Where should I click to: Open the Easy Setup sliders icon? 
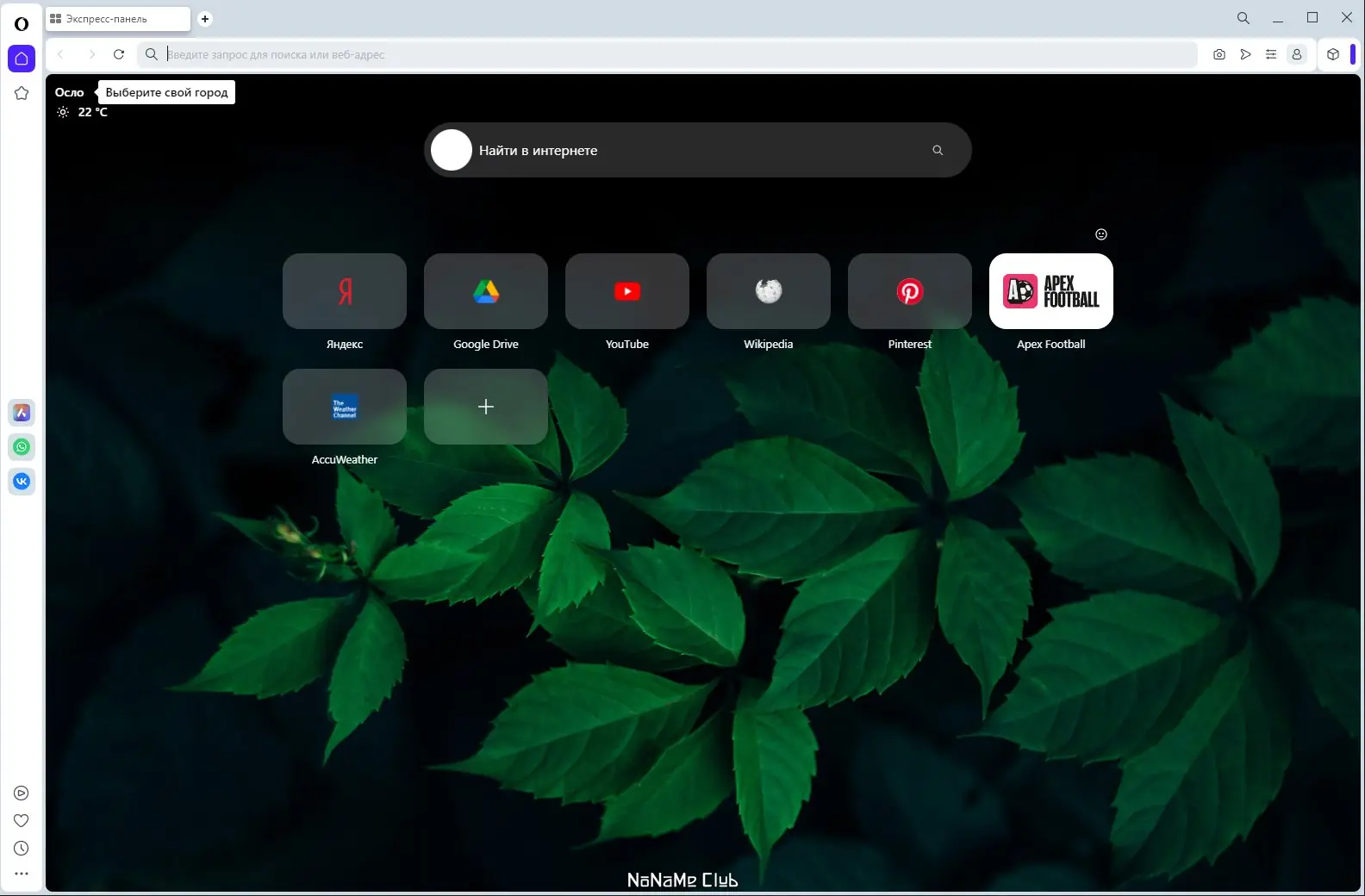coord(1271,54)
